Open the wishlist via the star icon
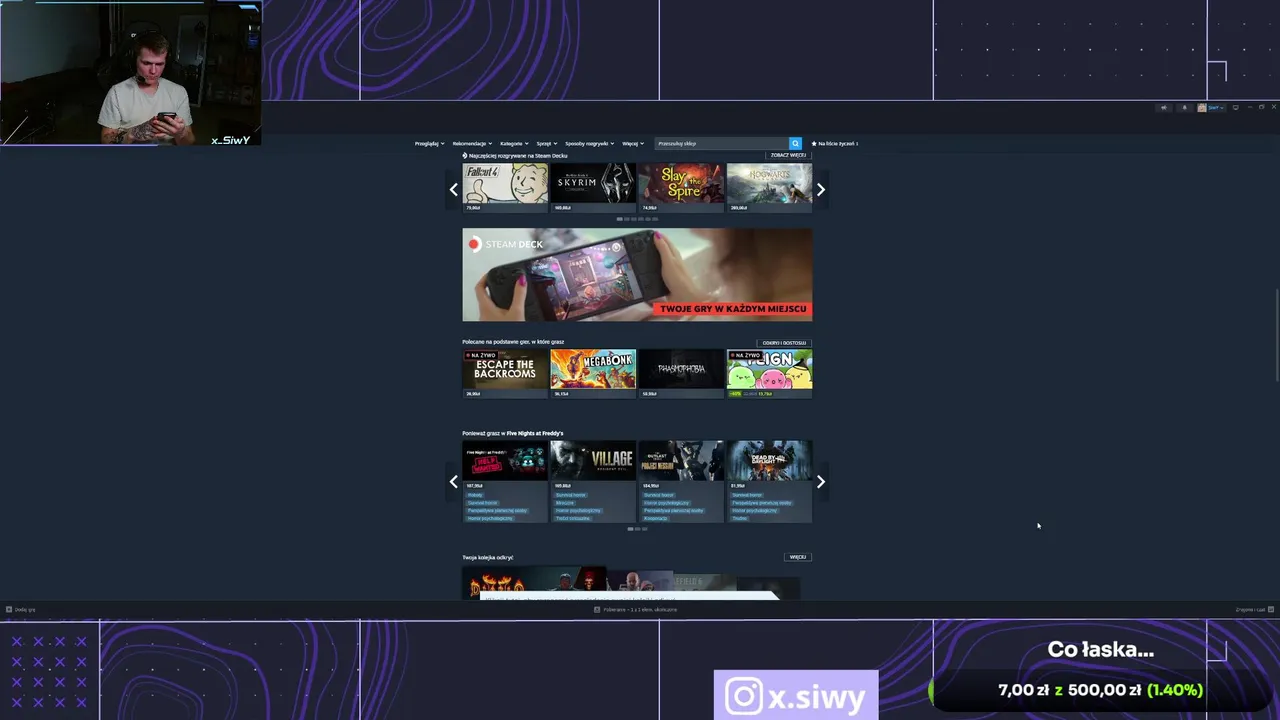The image size is (1280, 720). [x=814, y=143]
